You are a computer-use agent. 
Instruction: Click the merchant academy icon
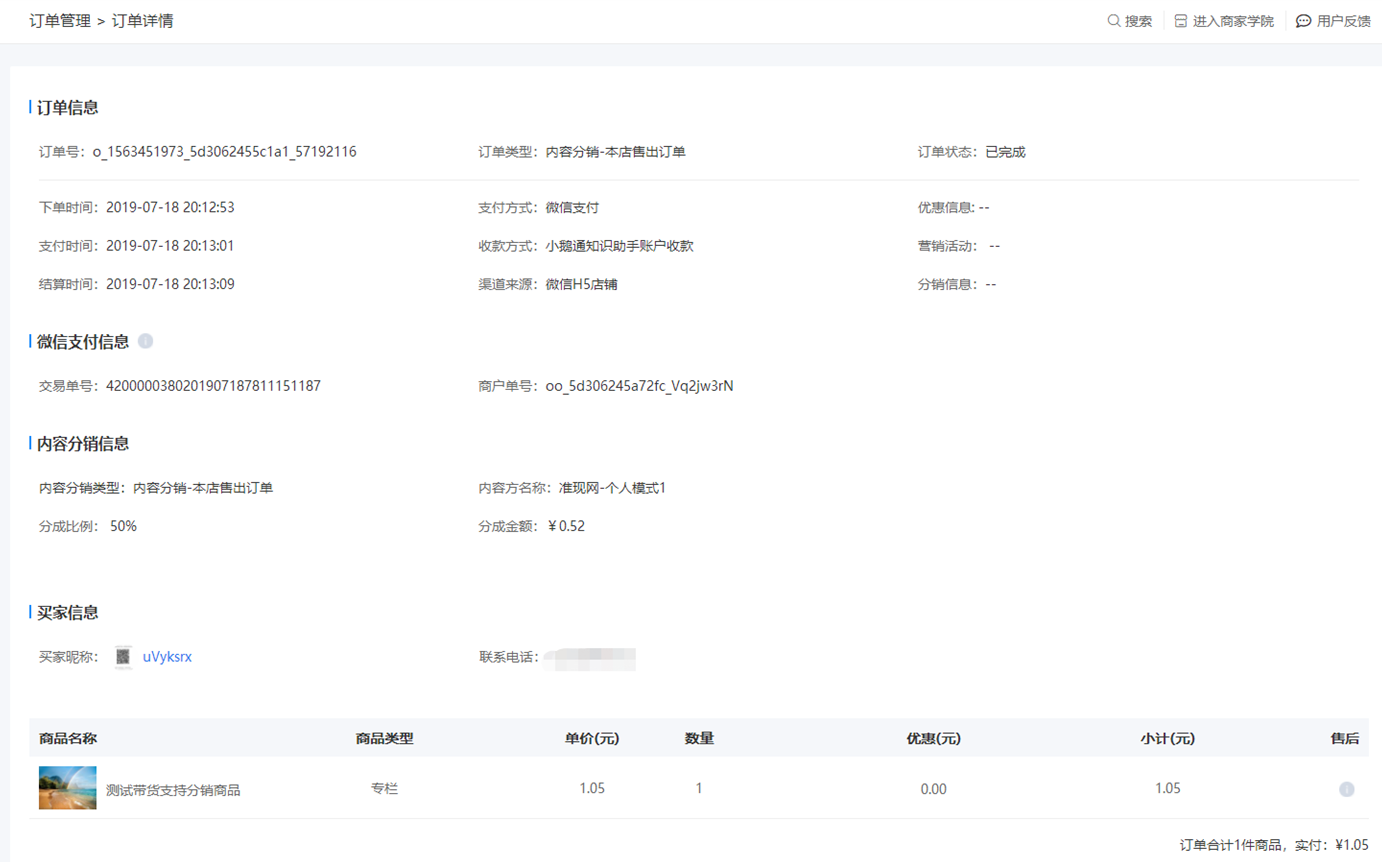click(1181, 21)
